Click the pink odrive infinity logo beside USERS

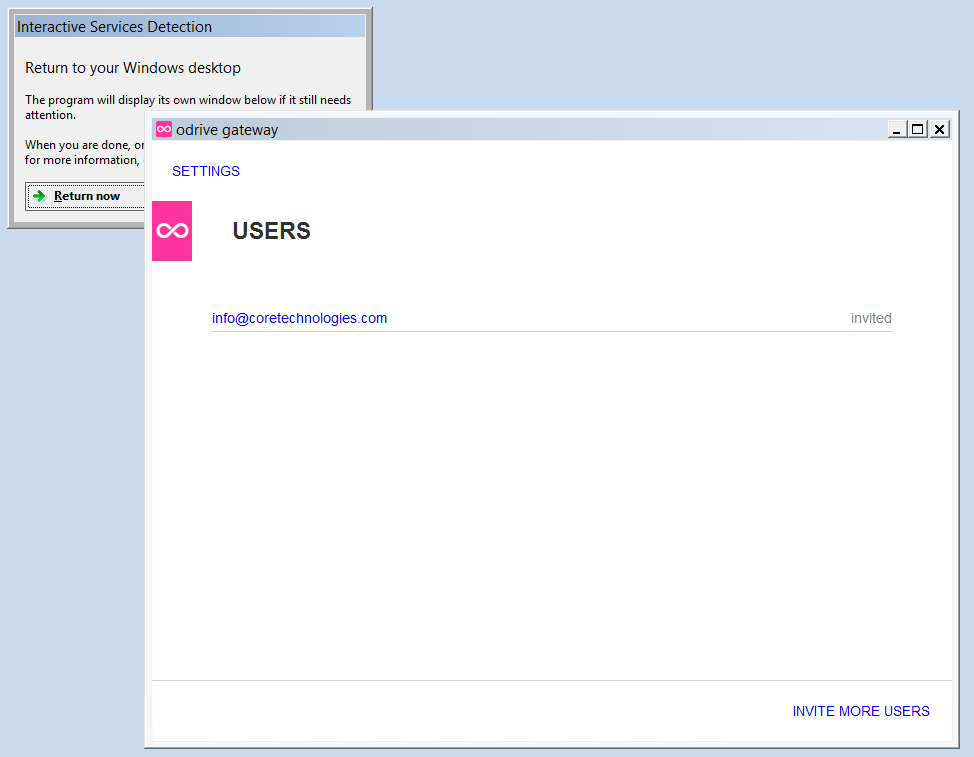click(x=172, y=231)
